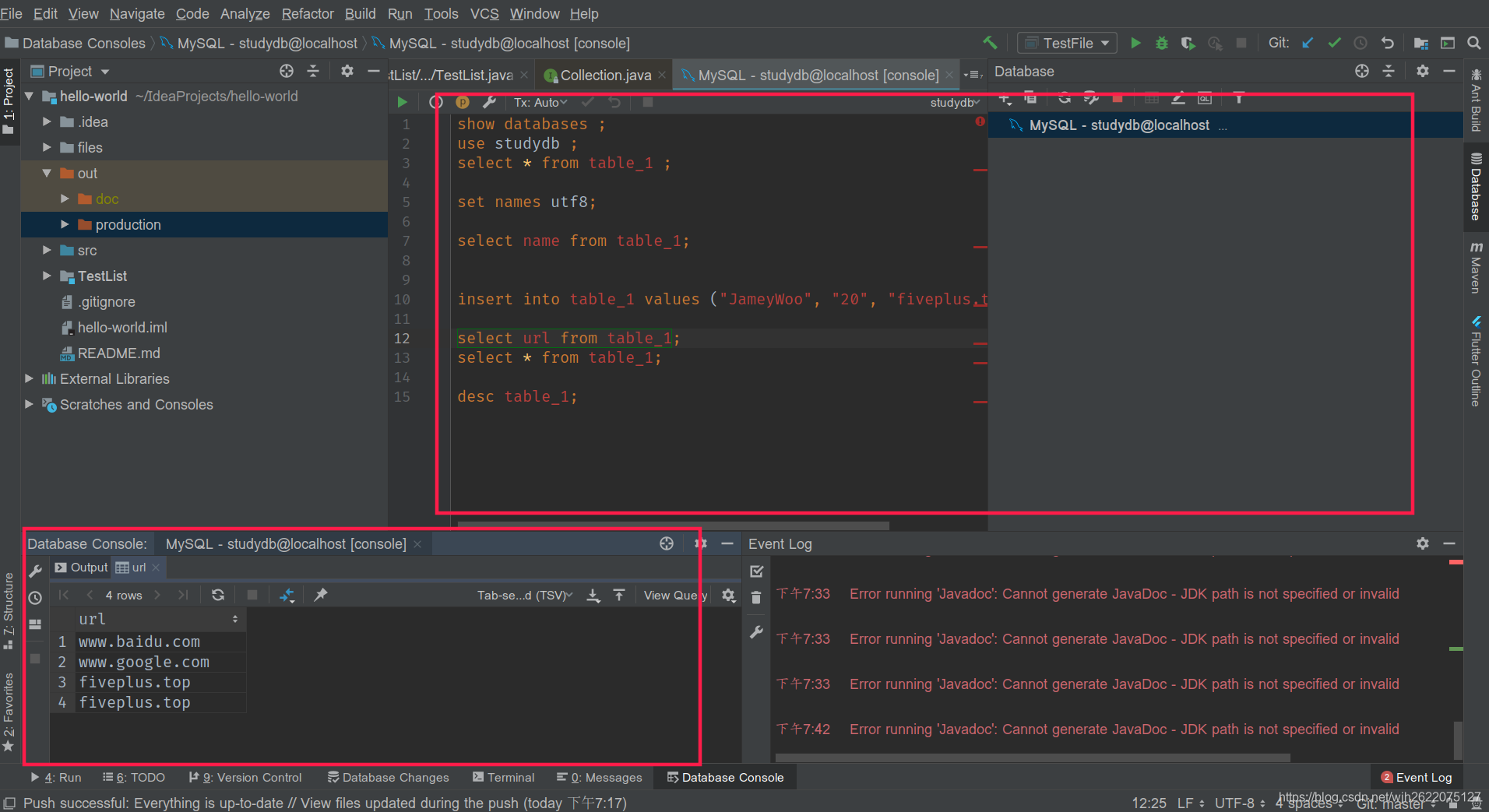Expand External Libraries node
Screen dimensions: 1489x812
[x=29, y=378]
